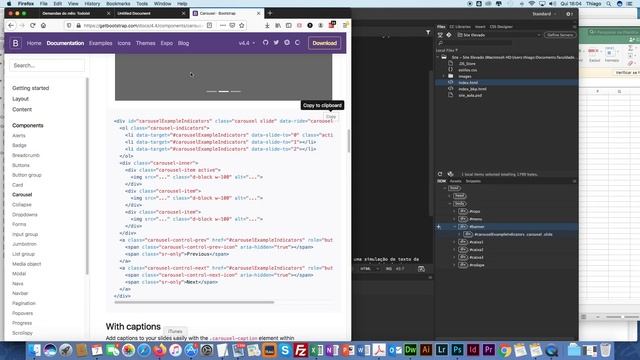
Task: Click the preview icon in Dreamweaver status bar
Action: click(421, 269)
